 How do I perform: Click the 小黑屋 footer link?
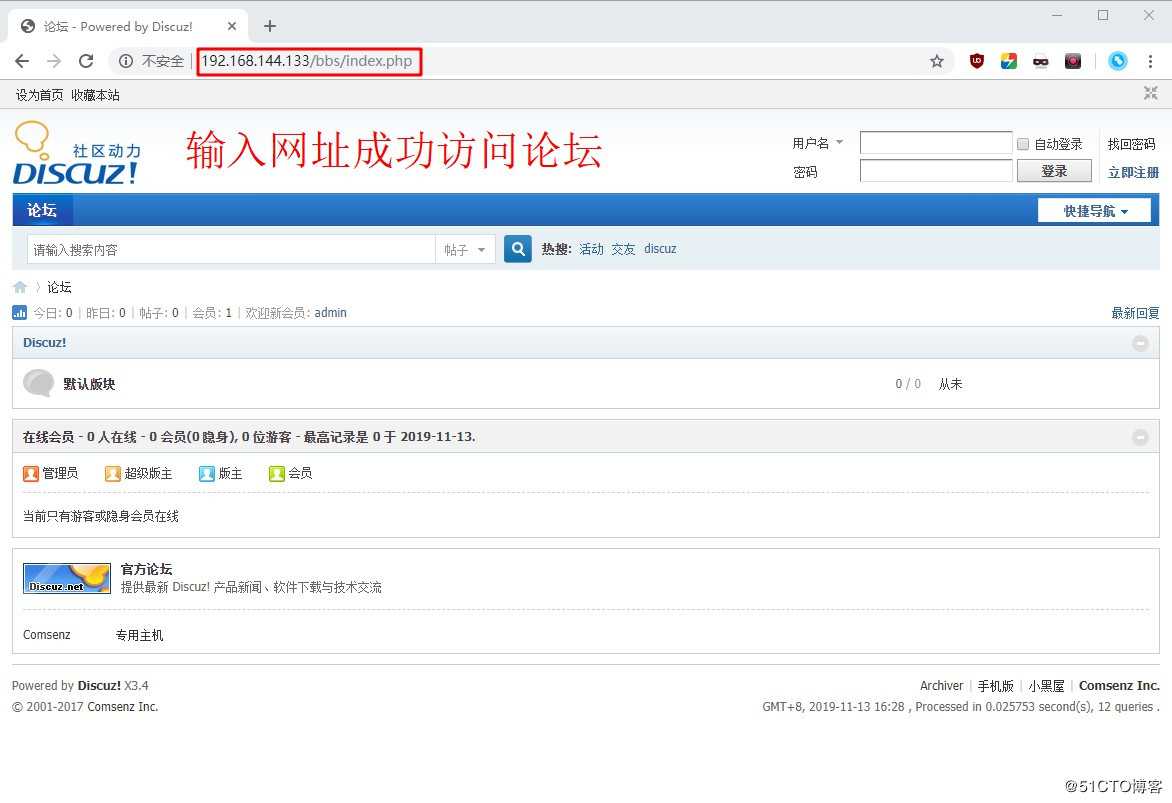(x=1046, y=686)
